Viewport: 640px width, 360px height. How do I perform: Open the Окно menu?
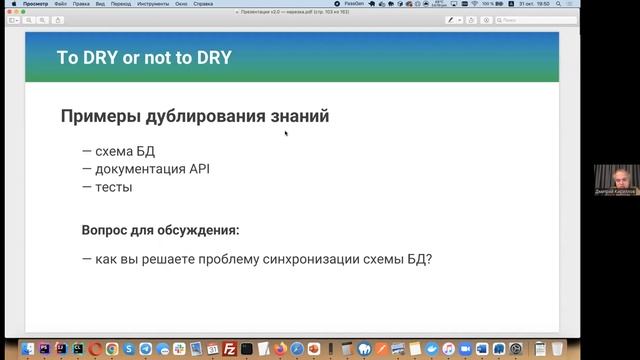(x=181, y=4)
